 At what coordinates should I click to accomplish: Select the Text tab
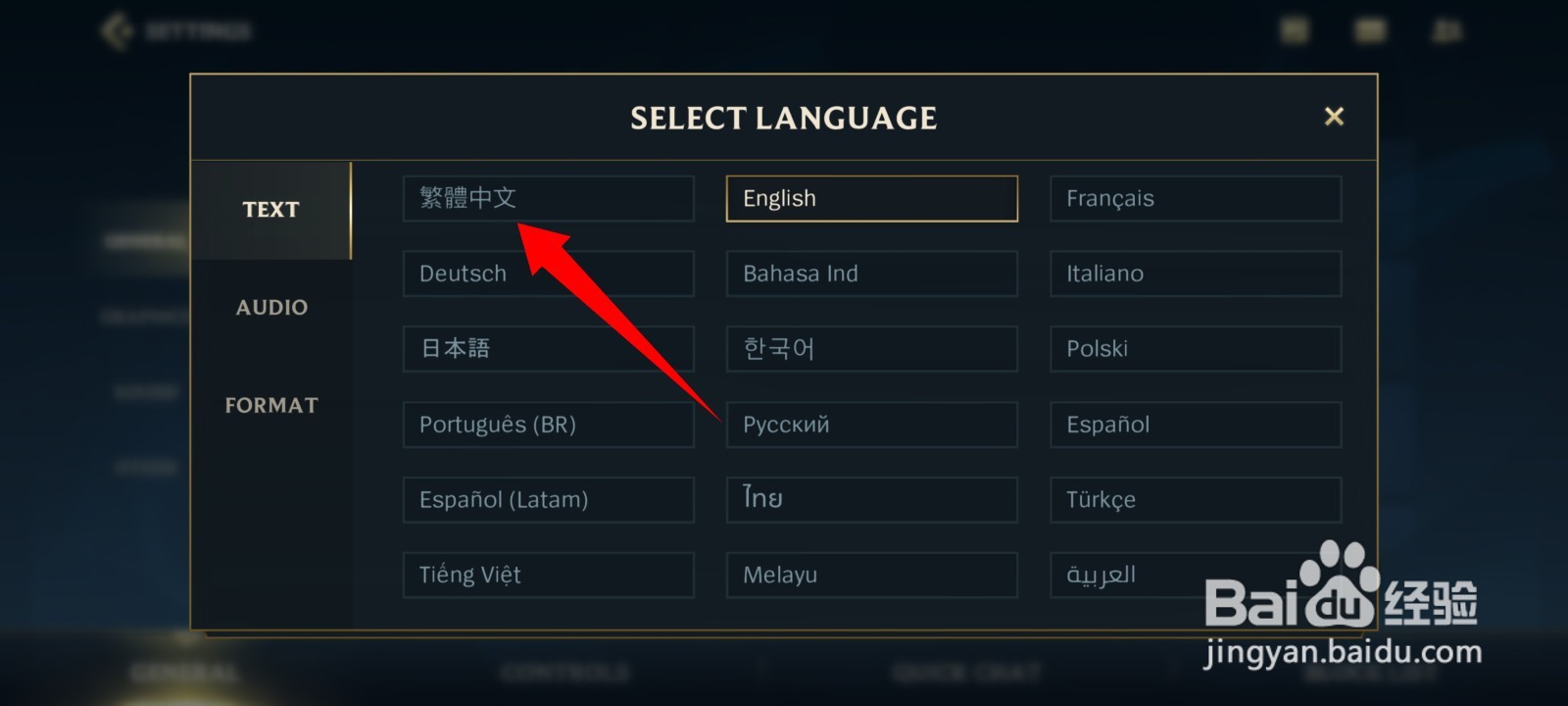pyautogui.click(x=271, y=210)
